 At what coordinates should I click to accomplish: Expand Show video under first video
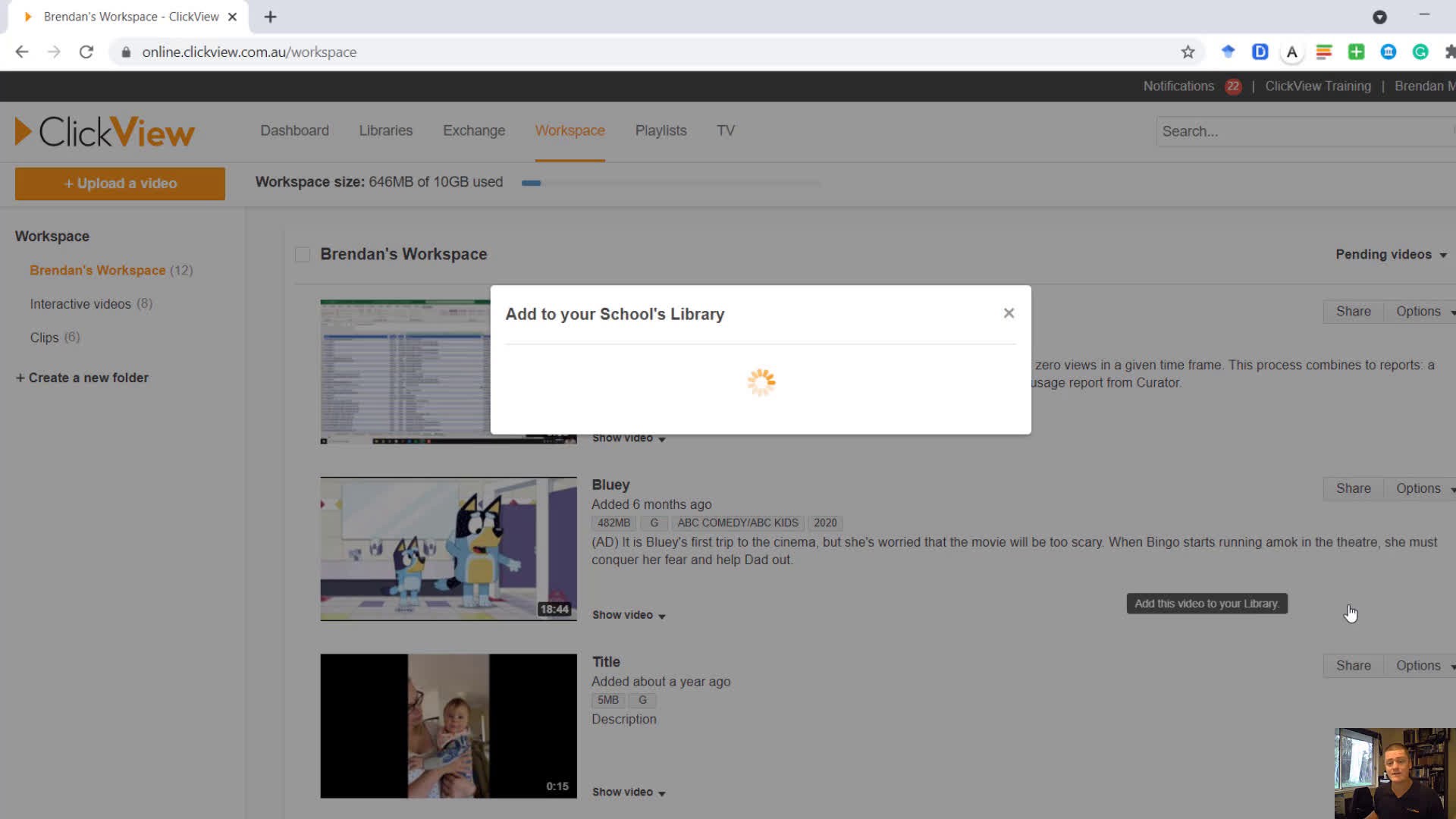click(629, 438)
